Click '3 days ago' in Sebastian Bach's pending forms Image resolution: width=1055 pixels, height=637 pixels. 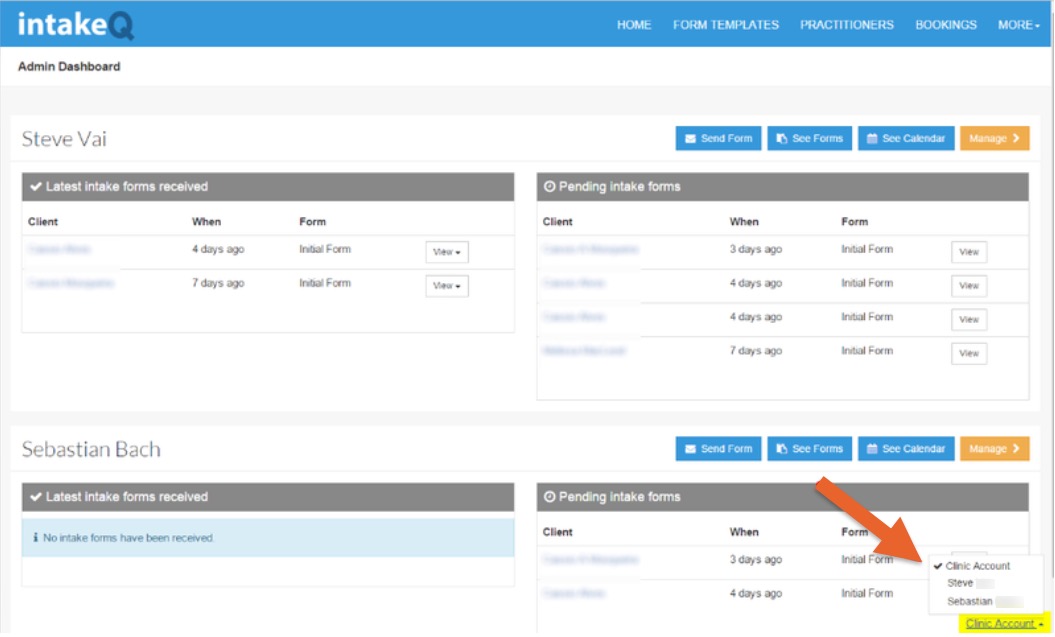(756, 559)
